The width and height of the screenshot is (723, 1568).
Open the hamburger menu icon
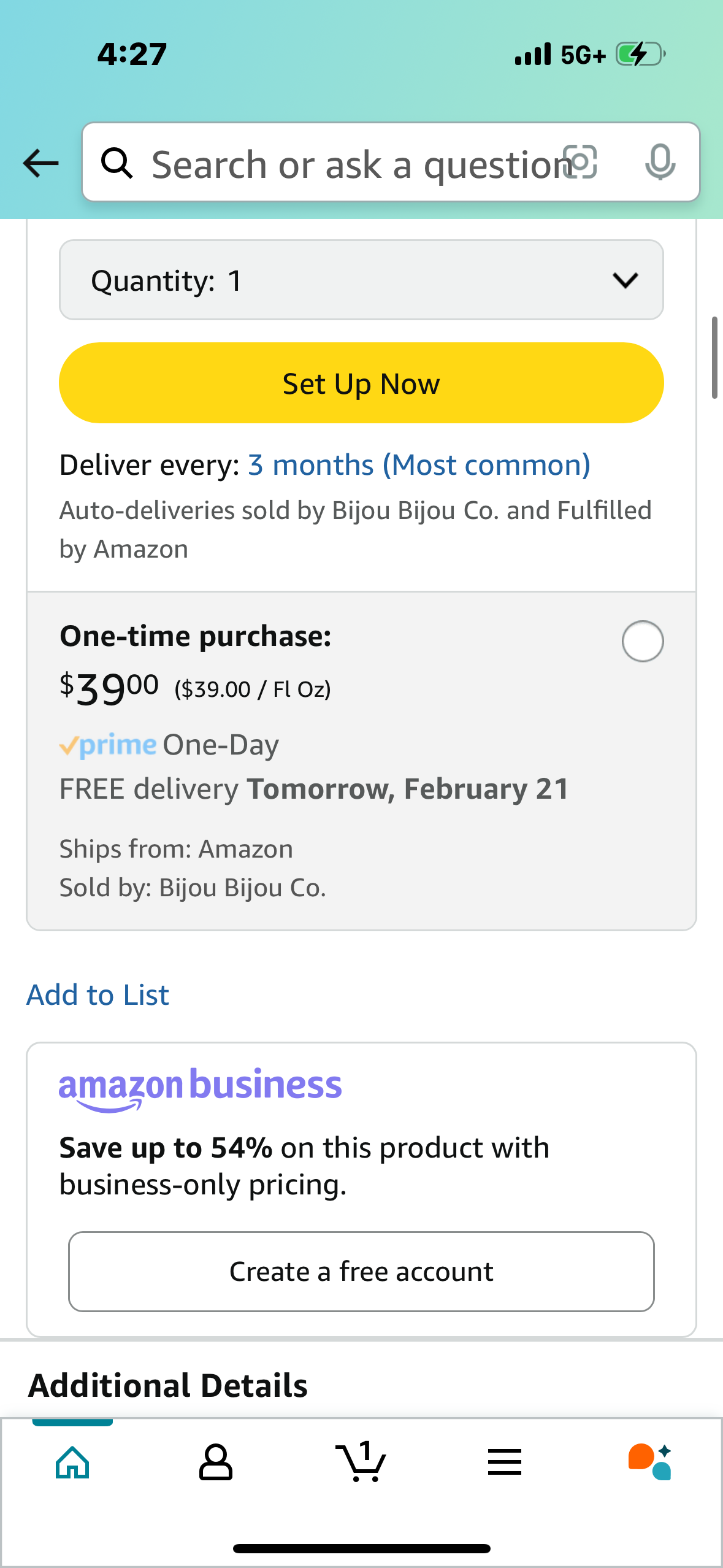click(505, 1462)
